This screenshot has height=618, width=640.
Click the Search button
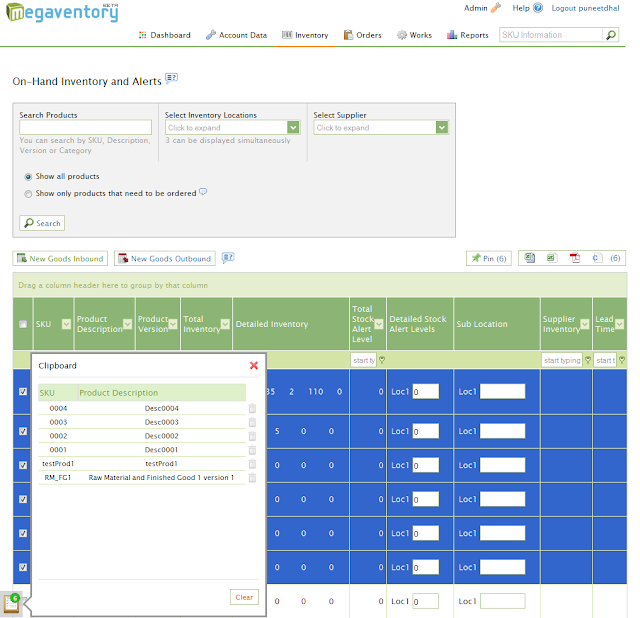click(42, 223)
